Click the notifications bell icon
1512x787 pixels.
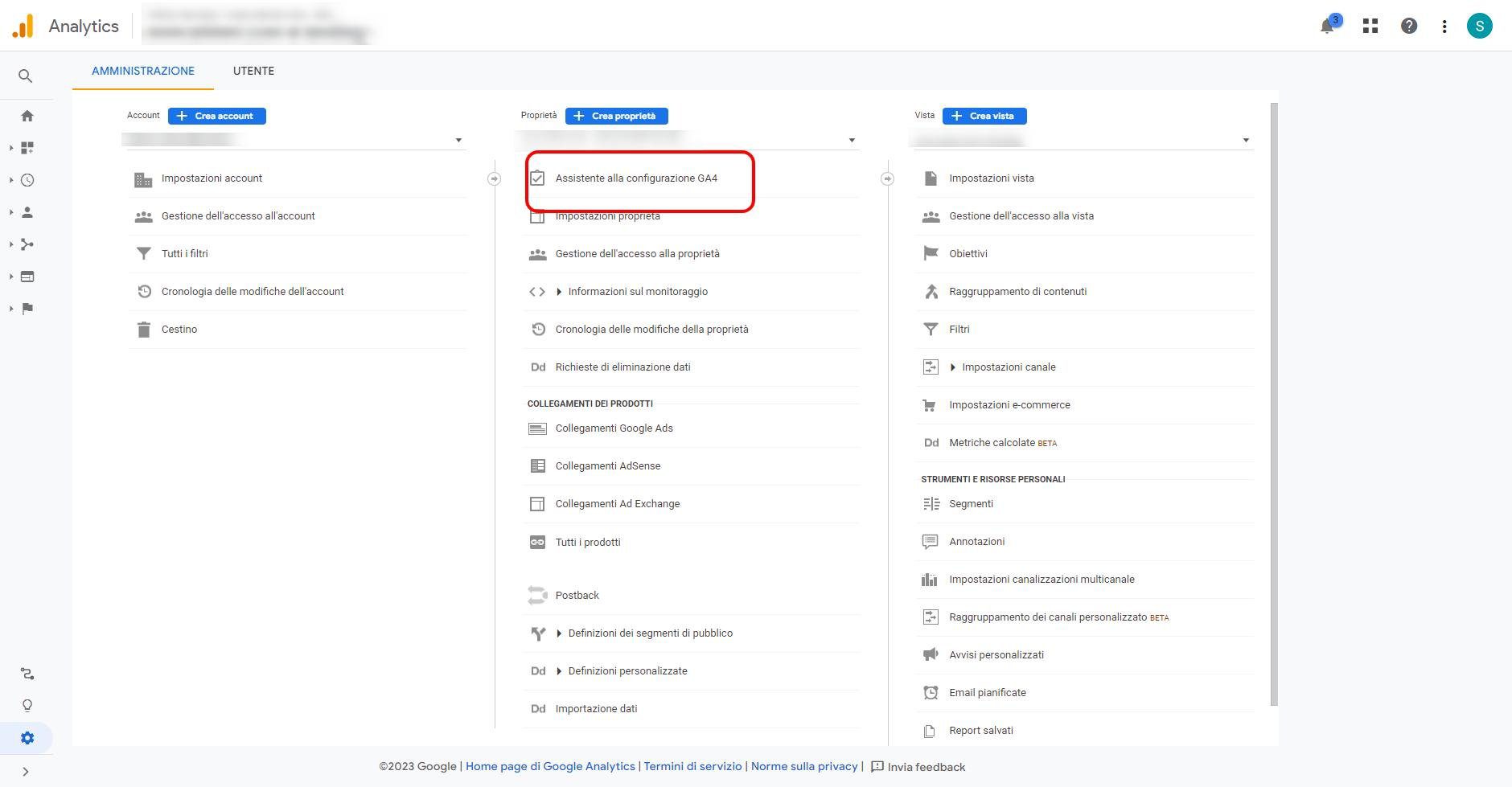[1328, 27]
